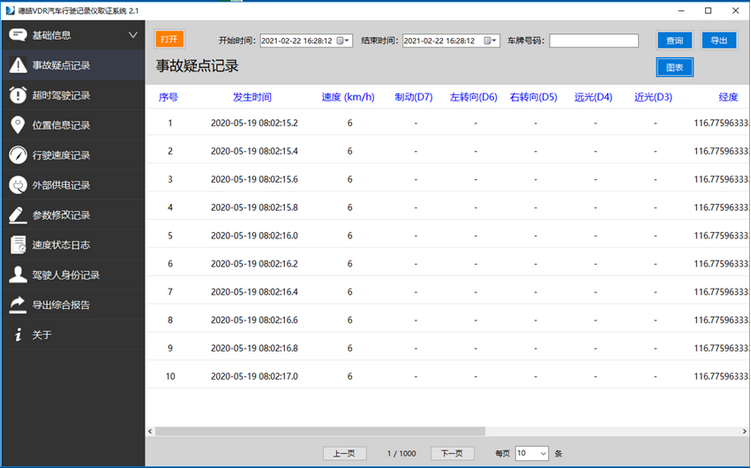Screen dimensions: 751x469
Task: Click the pencil icon for 参数修改记录
Action: [x=17, y=215]
